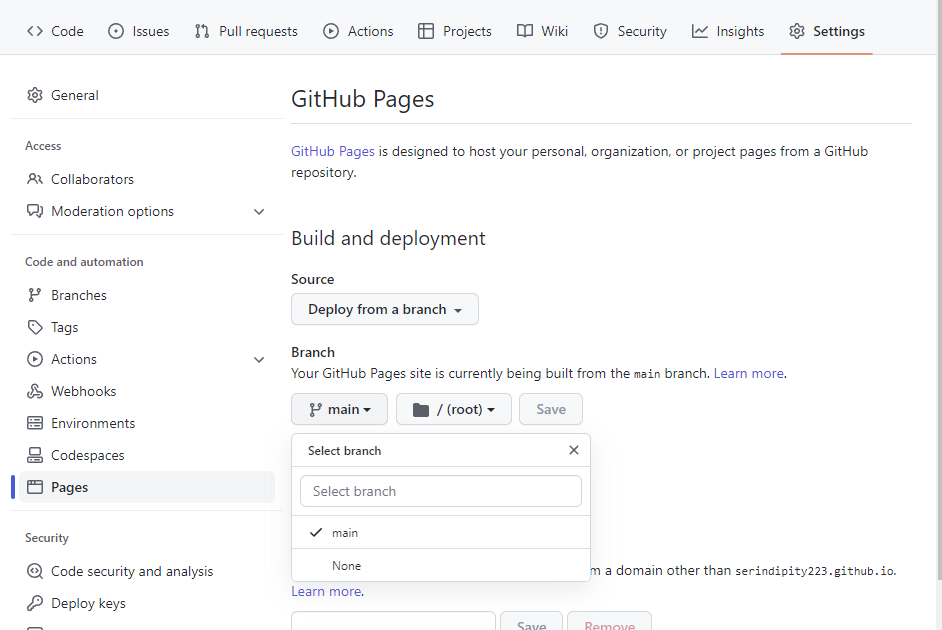Open the Insights tab
Screen dimensions: 942x630
[728, 31]
